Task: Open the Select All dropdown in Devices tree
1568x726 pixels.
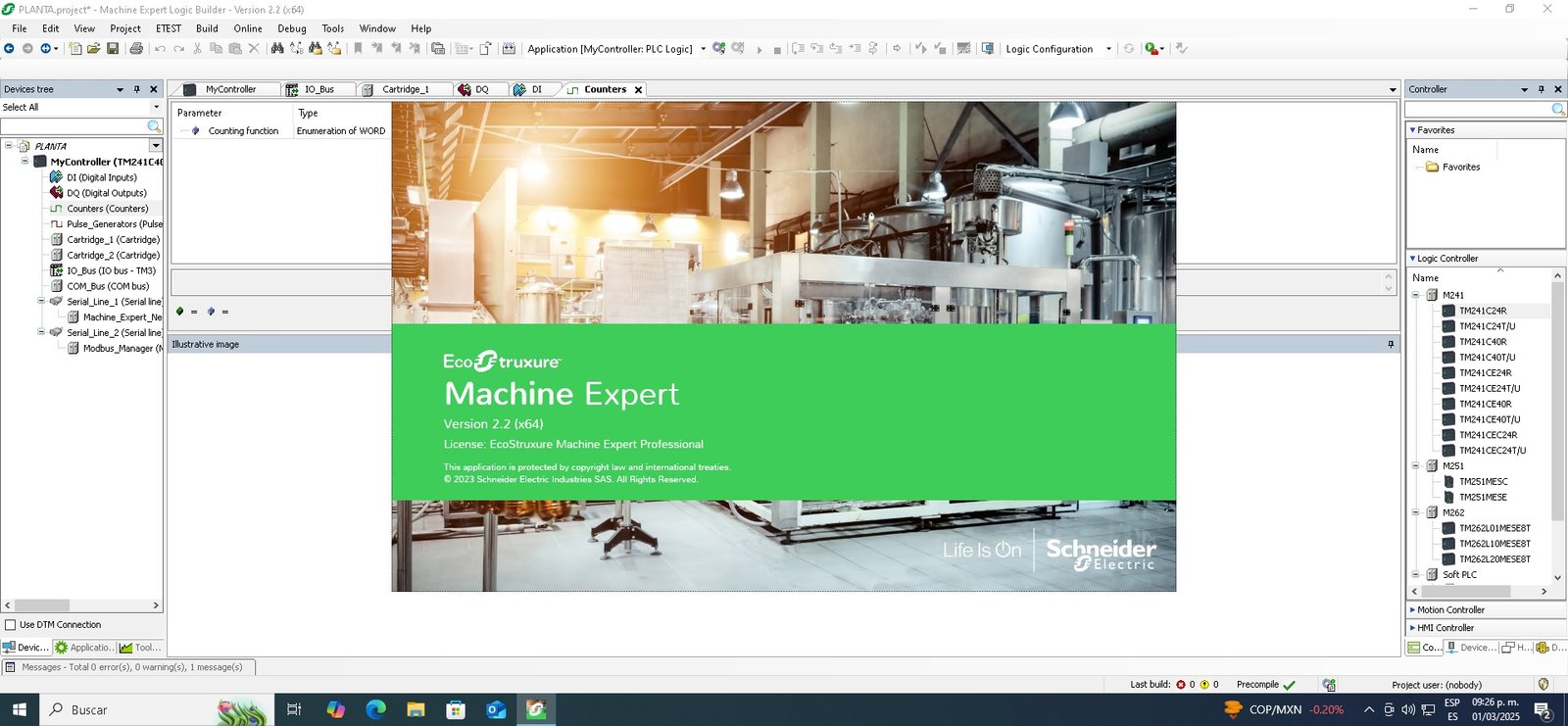Action: 156,107
